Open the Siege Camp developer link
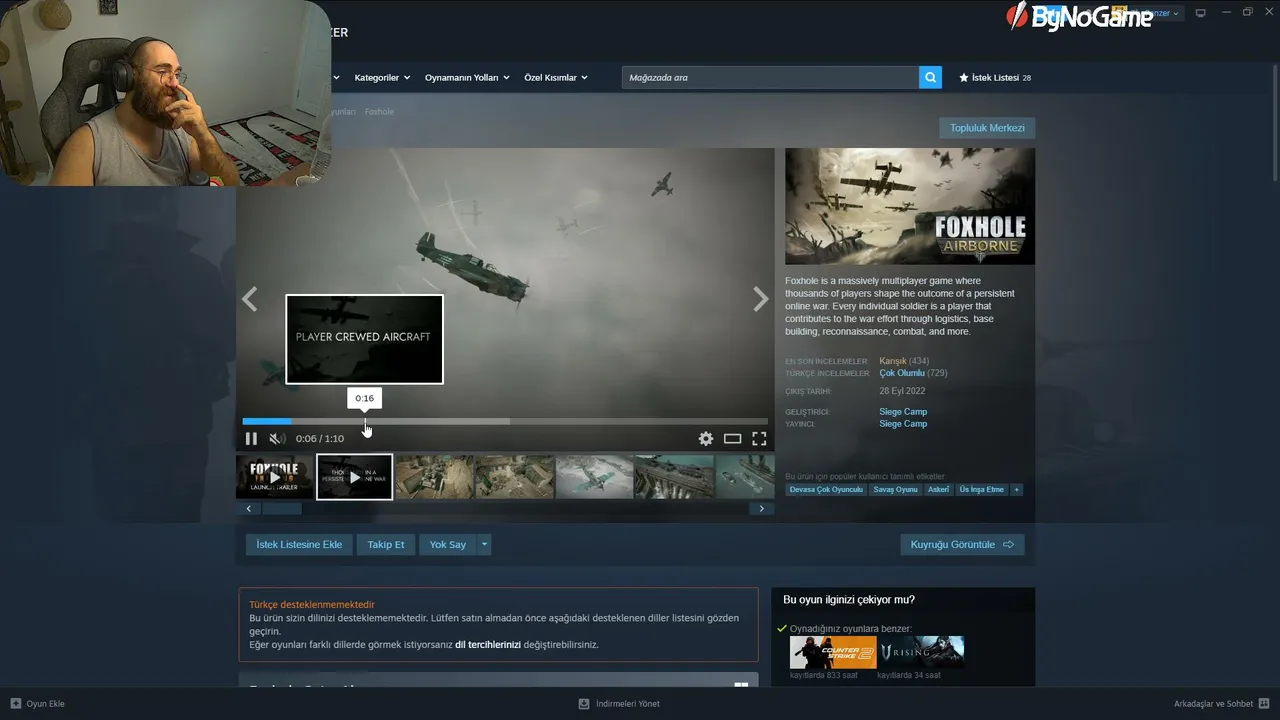This screenshot has width=1280, height=720. (903, 412)
